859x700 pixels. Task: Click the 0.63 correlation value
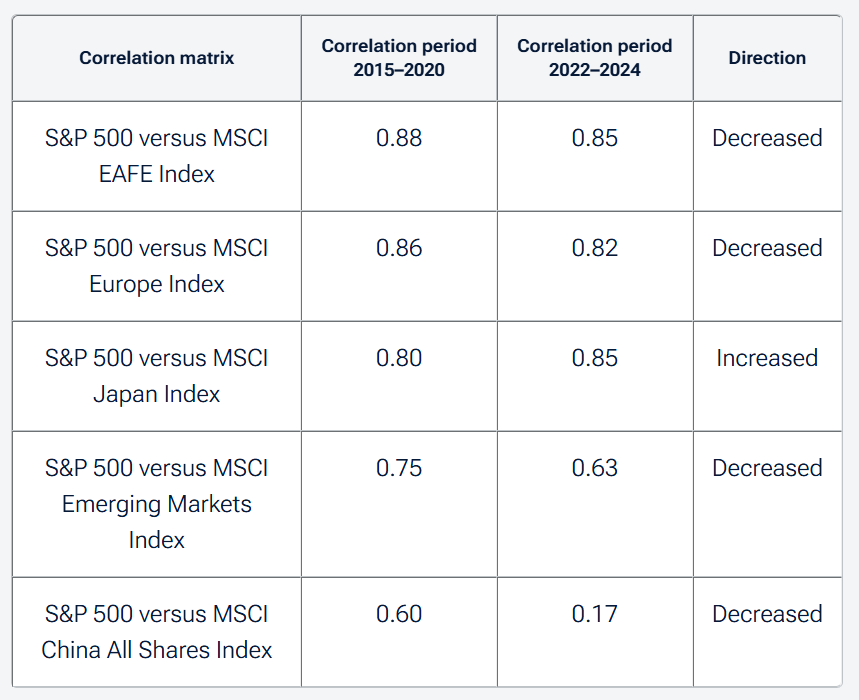[595, 468]
